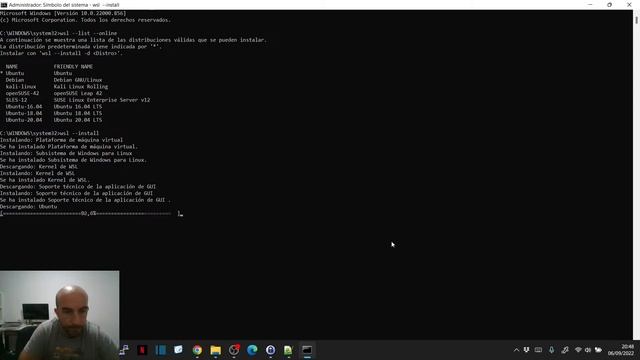Open the green document app taskbar icon
Viewport: 640px width, 360px height.
288,350
